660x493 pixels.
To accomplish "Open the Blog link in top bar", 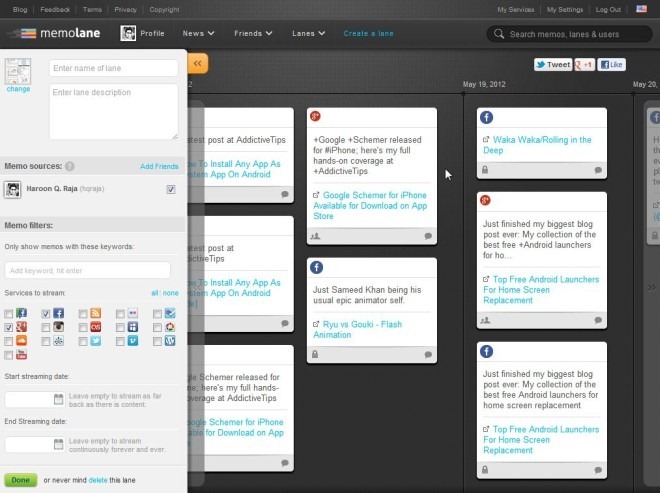I will click(20, 9).
